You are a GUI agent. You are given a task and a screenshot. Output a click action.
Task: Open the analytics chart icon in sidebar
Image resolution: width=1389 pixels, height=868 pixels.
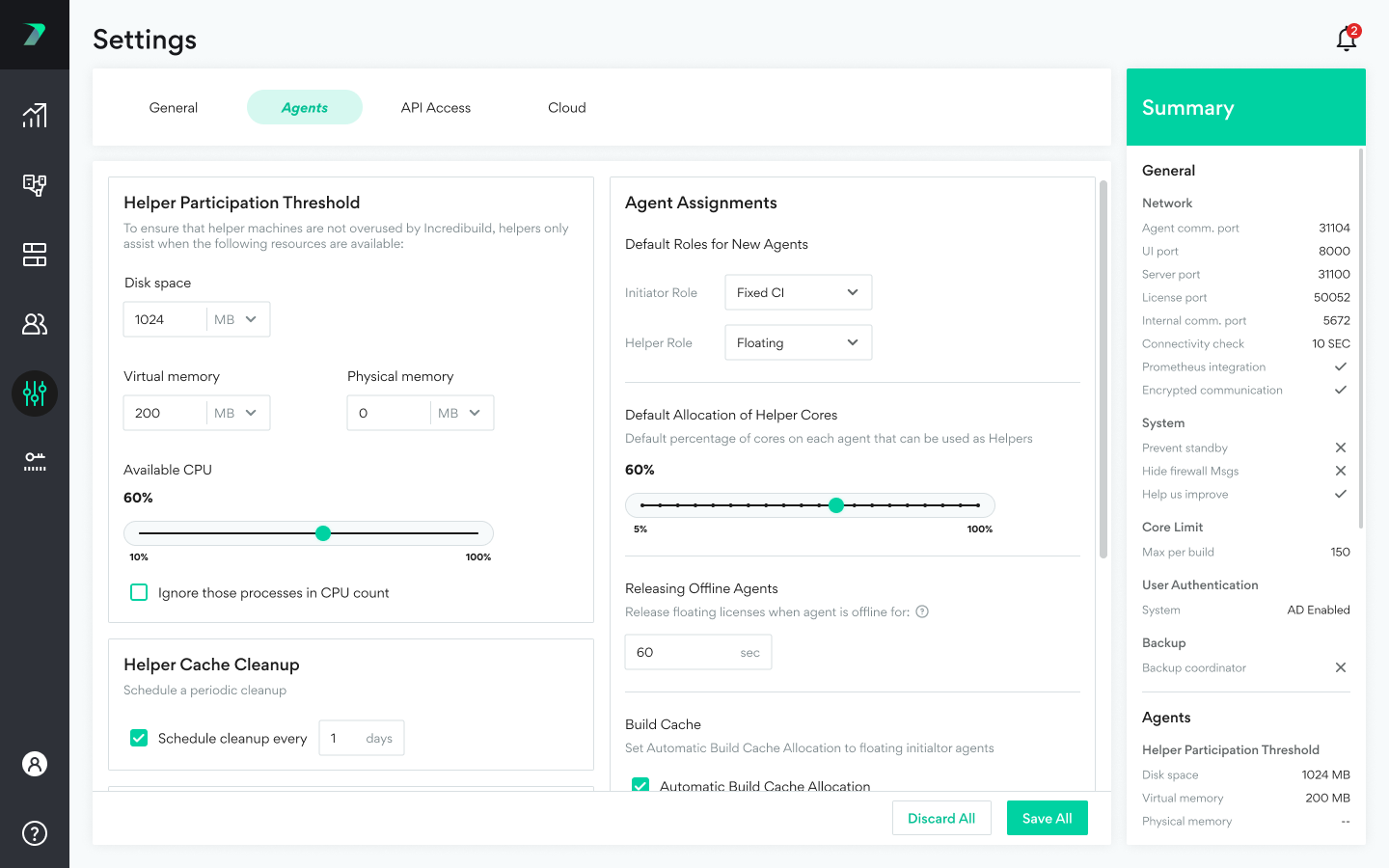(x=35, y=116)
